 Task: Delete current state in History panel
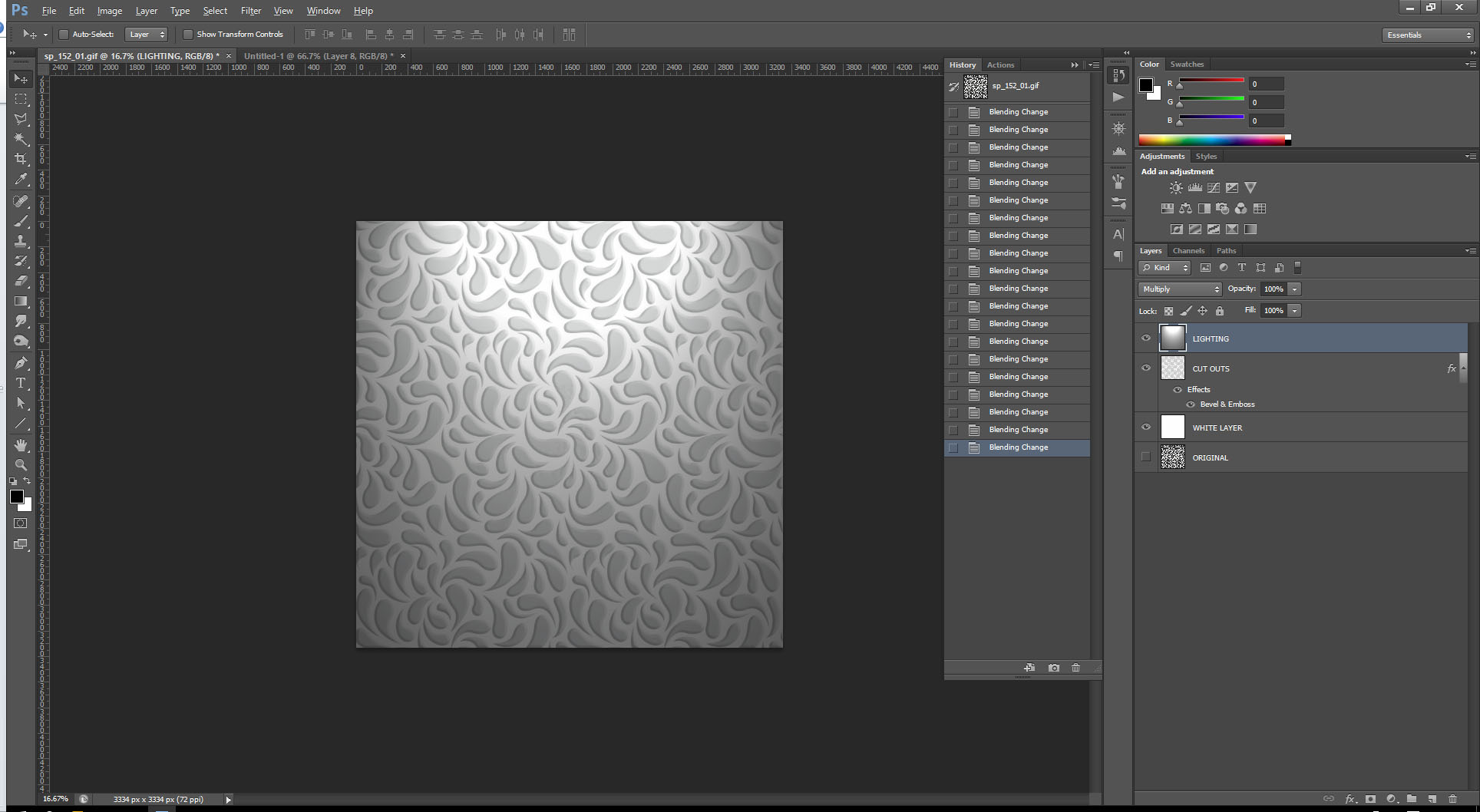[1075, 668]
